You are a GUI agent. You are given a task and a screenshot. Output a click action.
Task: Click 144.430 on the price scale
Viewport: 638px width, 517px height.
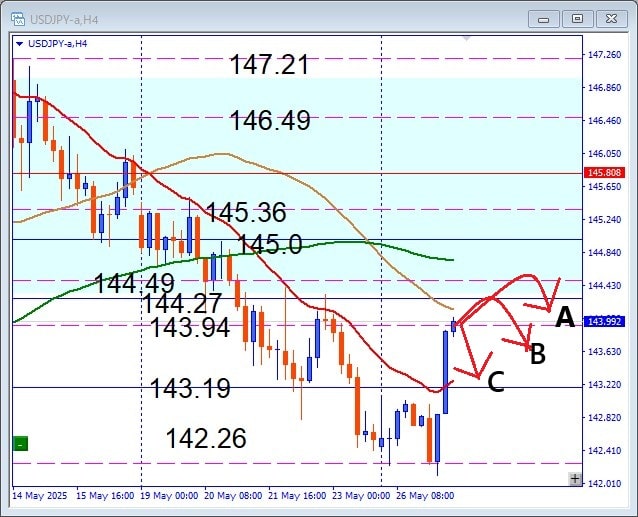tap(605, 286)
